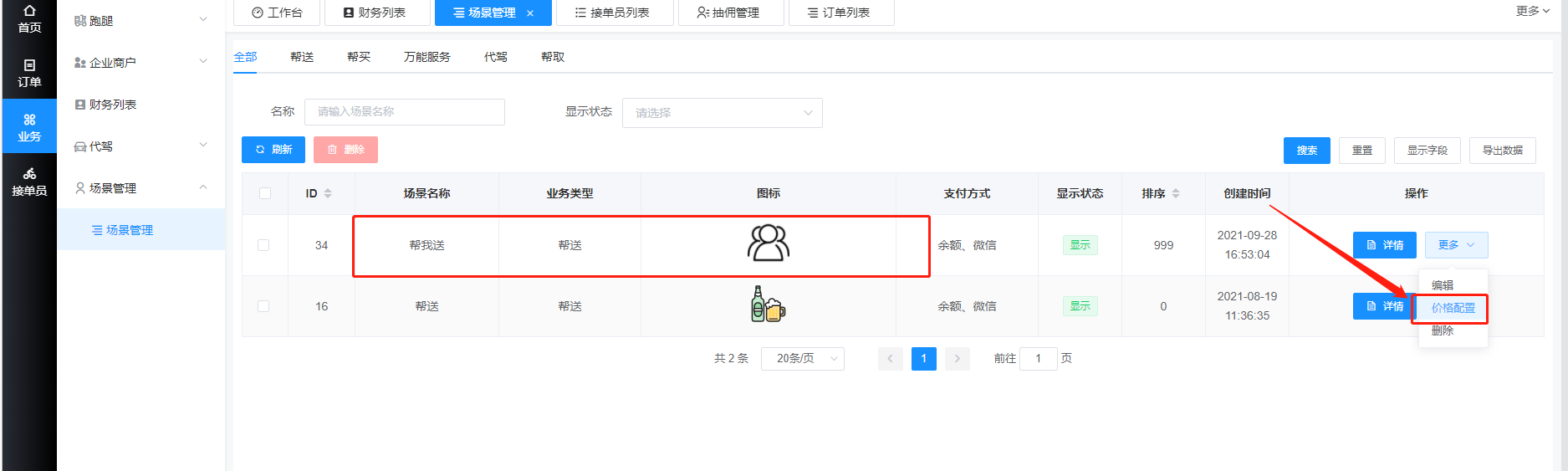This screenshot has height=471, width=1568.
Task: Open the 订单 orders icon in sidebar
Action: pyautogui.click(x=29, y=65)
